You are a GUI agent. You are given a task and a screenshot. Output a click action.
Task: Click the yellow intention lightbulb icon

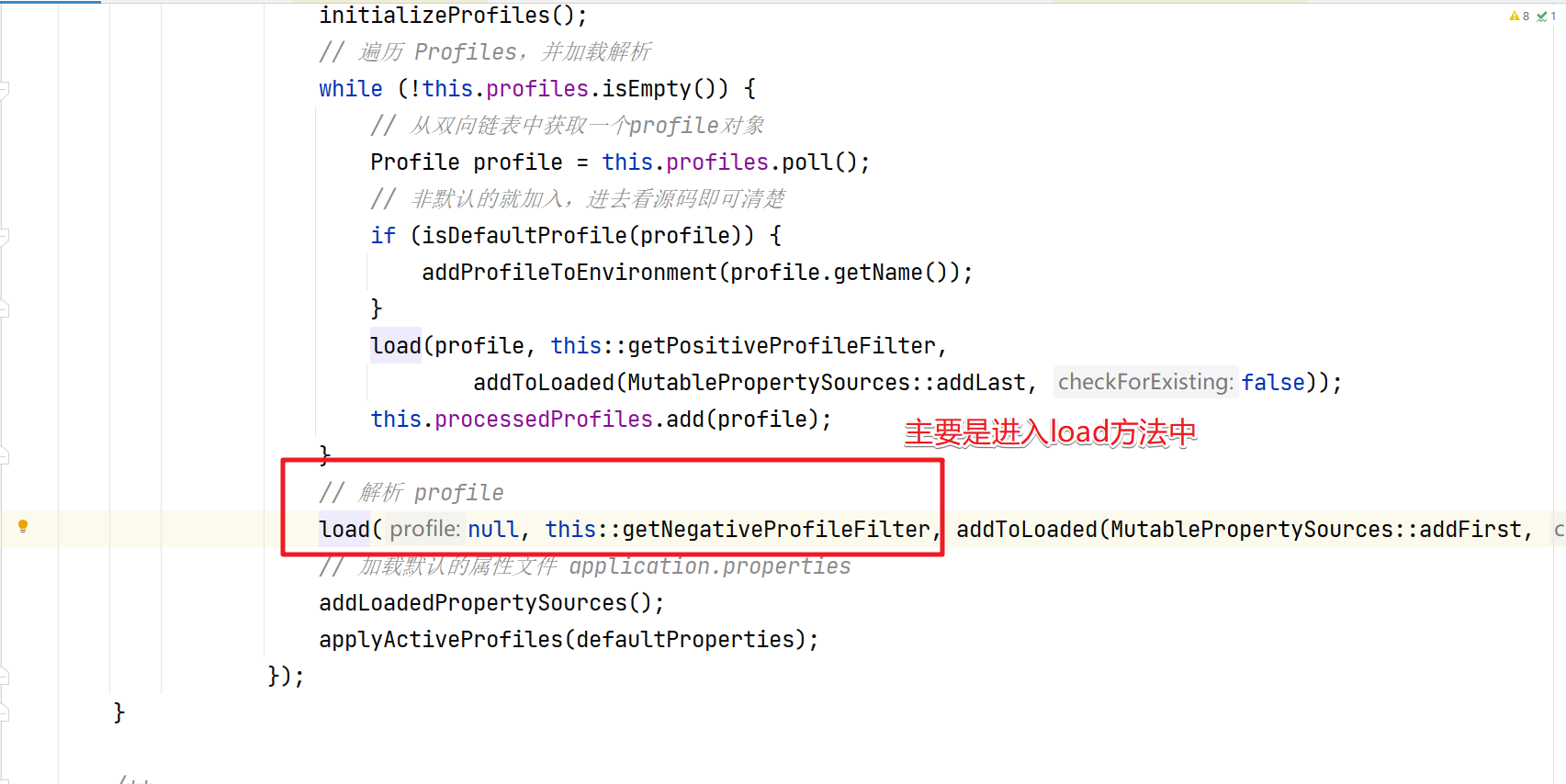[23, 526]
